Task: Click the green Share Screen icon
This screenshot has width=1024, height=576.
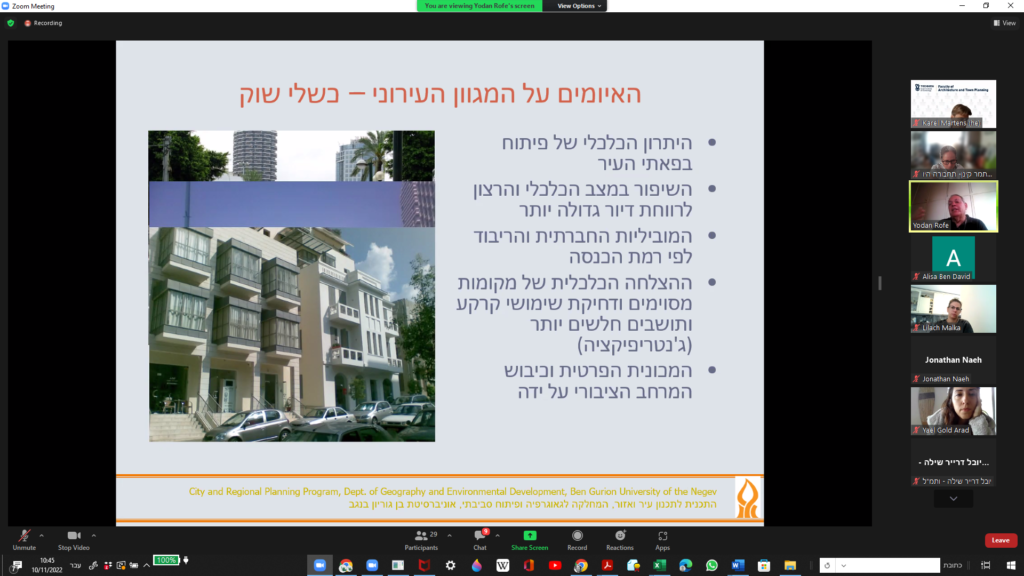Action: point(529,538)
